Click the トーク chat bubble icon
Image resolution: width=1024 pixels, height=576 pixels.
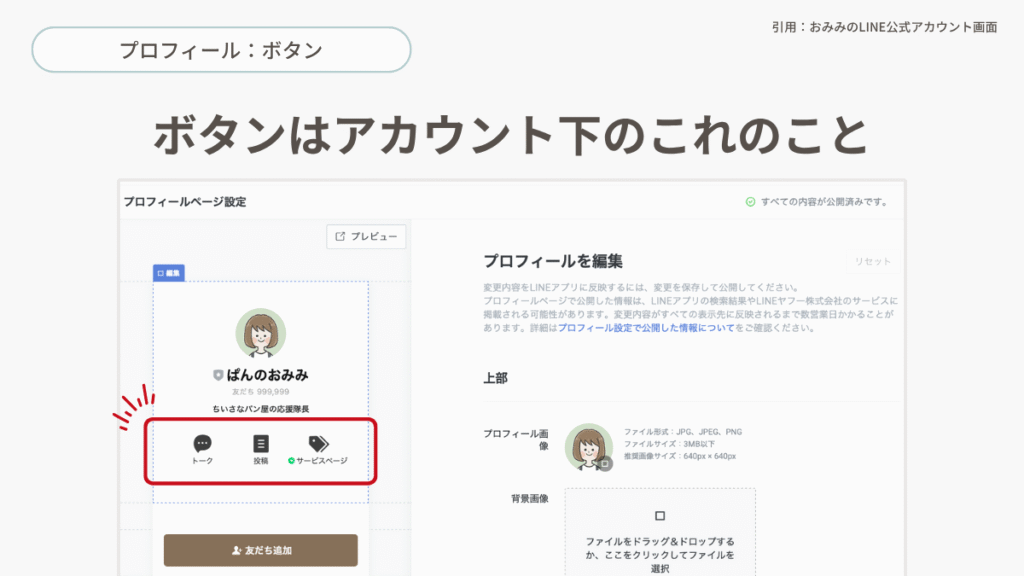point(202,443)
